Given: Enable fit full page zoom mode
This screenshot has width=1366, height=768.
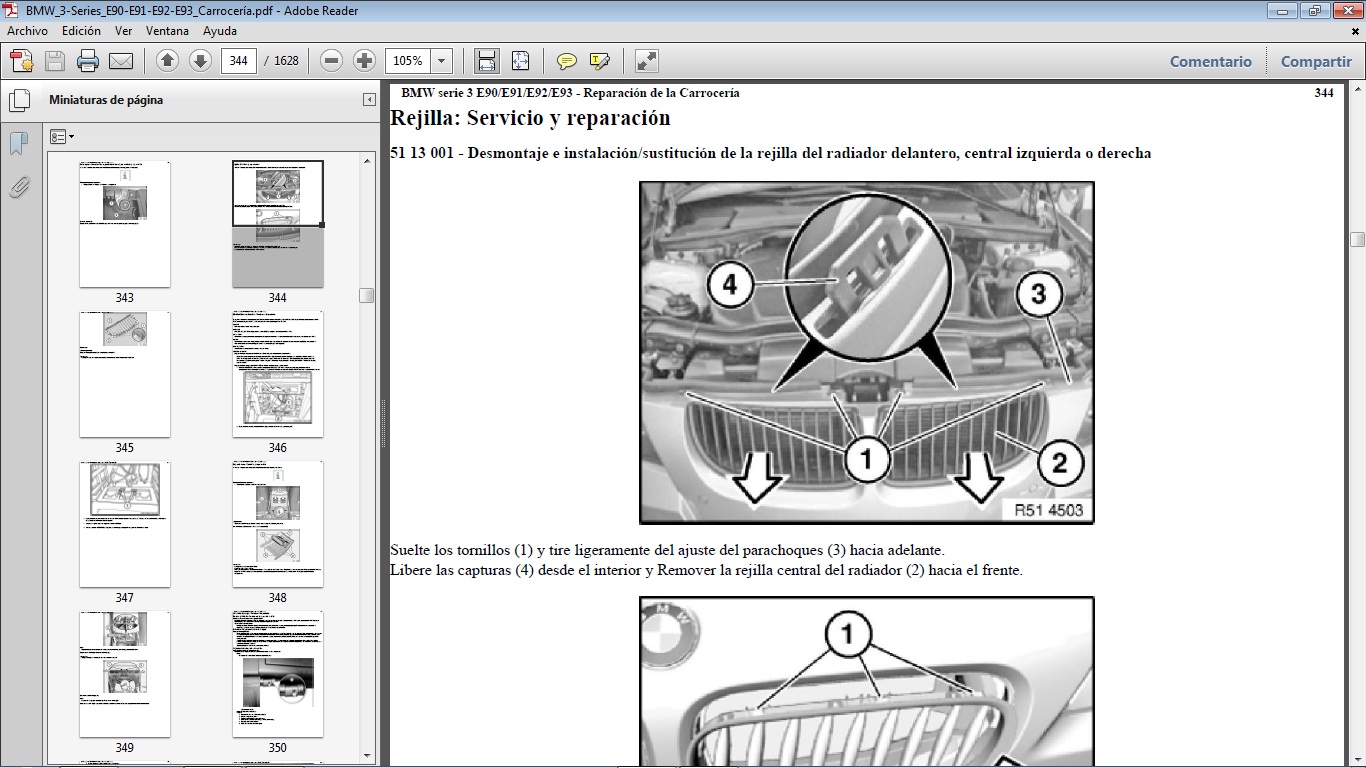Looking at the screenshot, I should (520, 61).
